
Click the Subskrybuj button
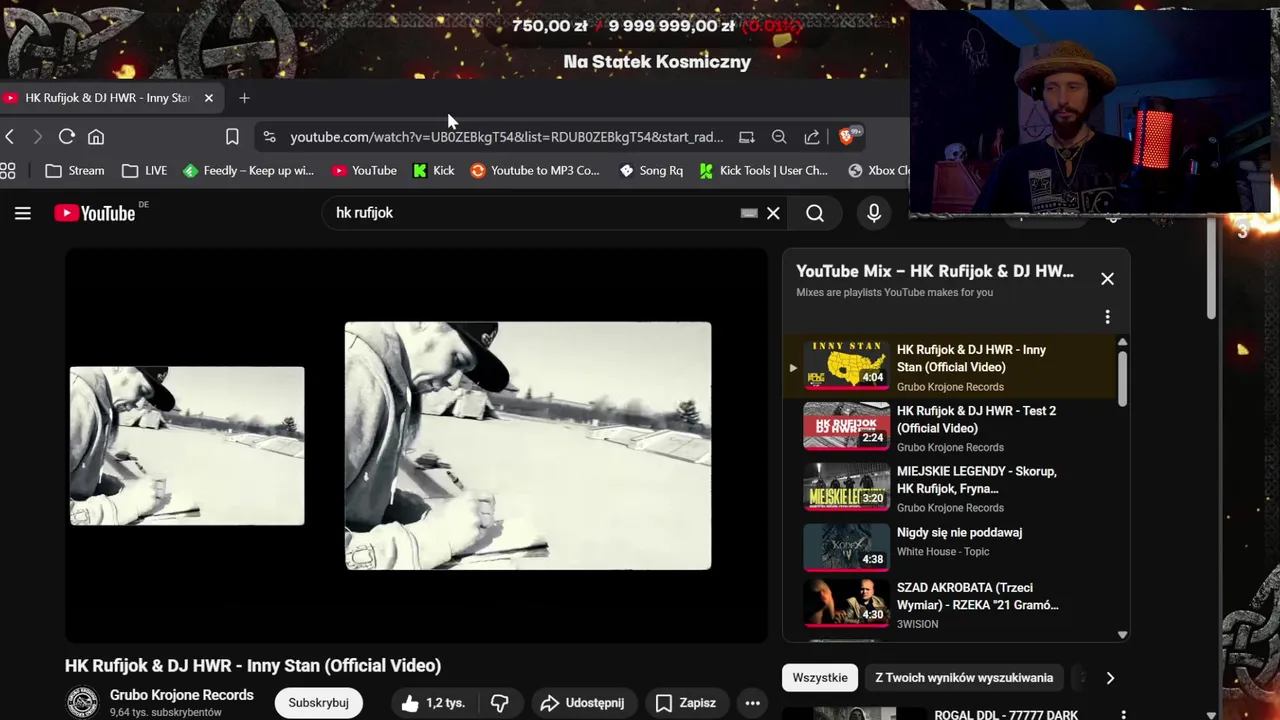[x=319, y=703]
